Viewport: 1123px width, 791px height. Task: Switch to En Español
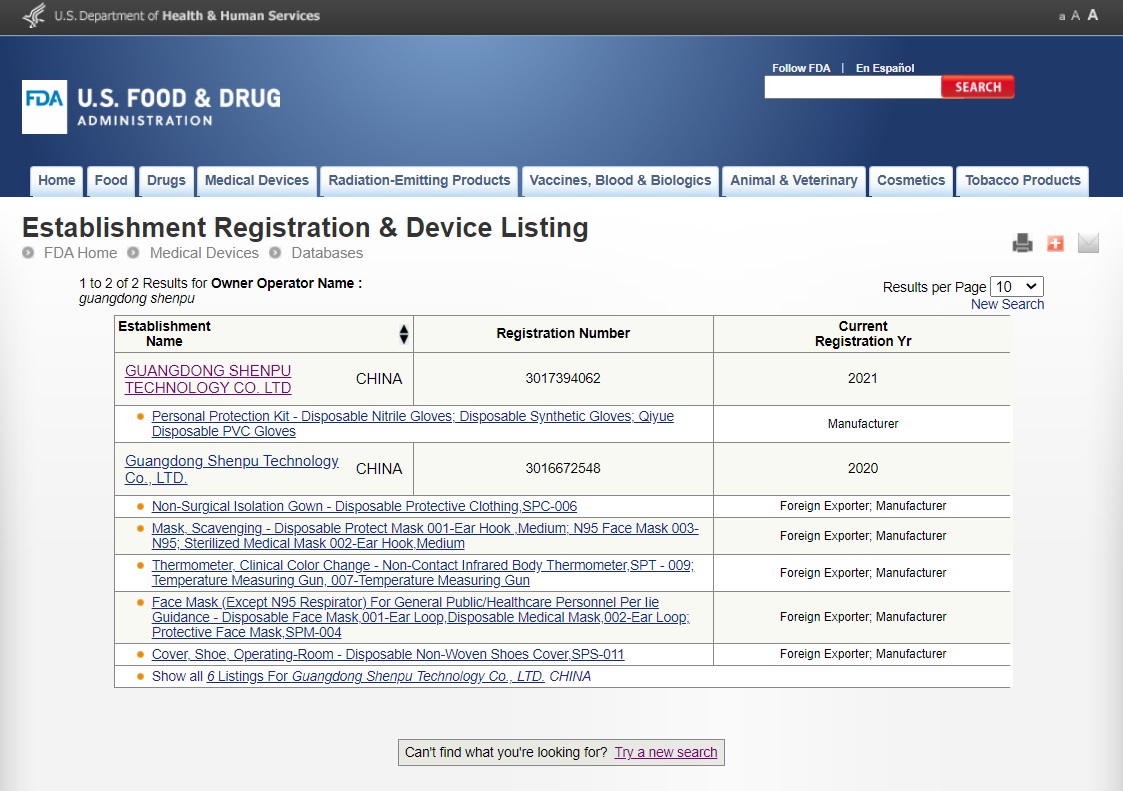(885, 68)
